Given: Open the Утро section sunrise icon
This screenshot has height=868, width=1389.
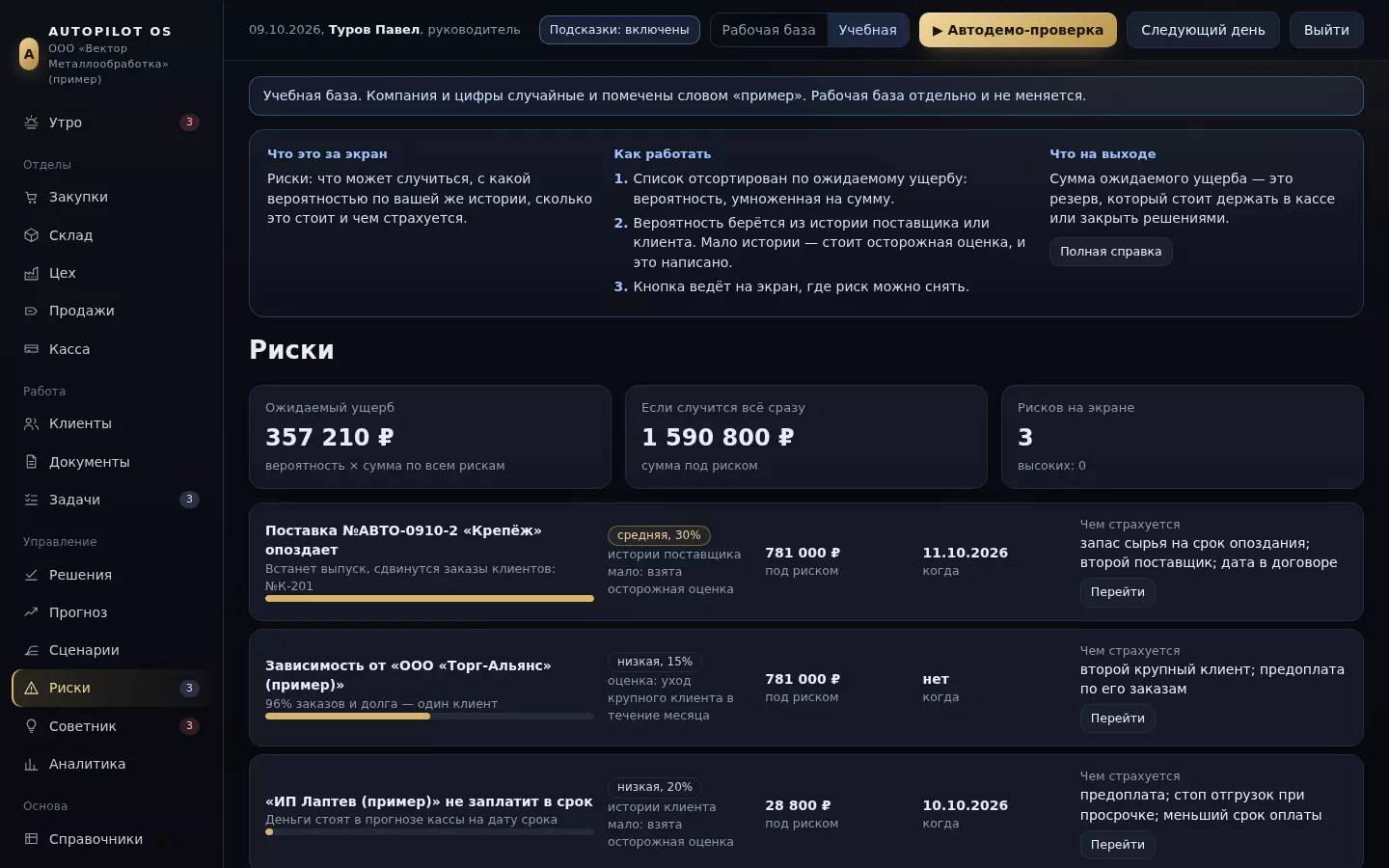Looking at the screenshot, I should (31, 122).
